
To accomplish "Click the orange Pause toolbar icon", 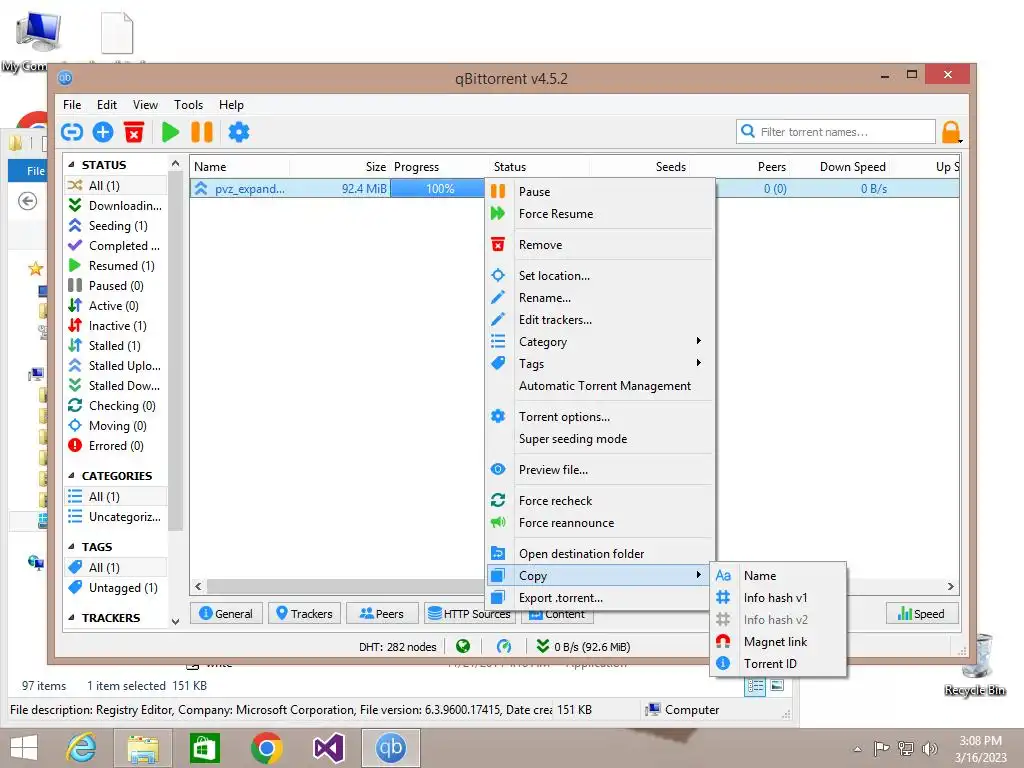I will point(202,133).
